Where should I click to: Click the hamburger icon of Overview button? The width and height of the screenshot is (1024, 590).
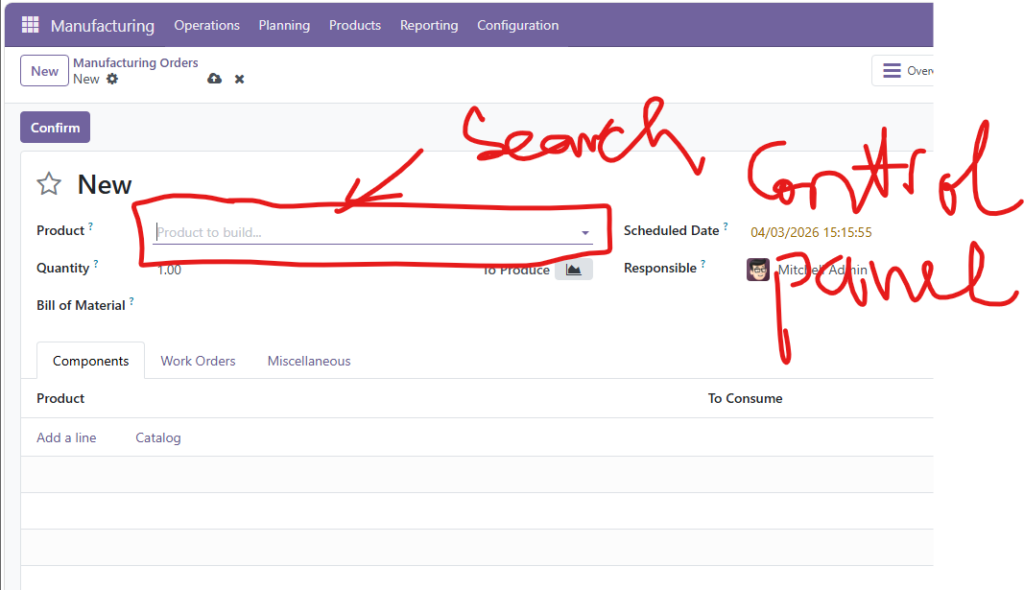(x=891, y=71)
